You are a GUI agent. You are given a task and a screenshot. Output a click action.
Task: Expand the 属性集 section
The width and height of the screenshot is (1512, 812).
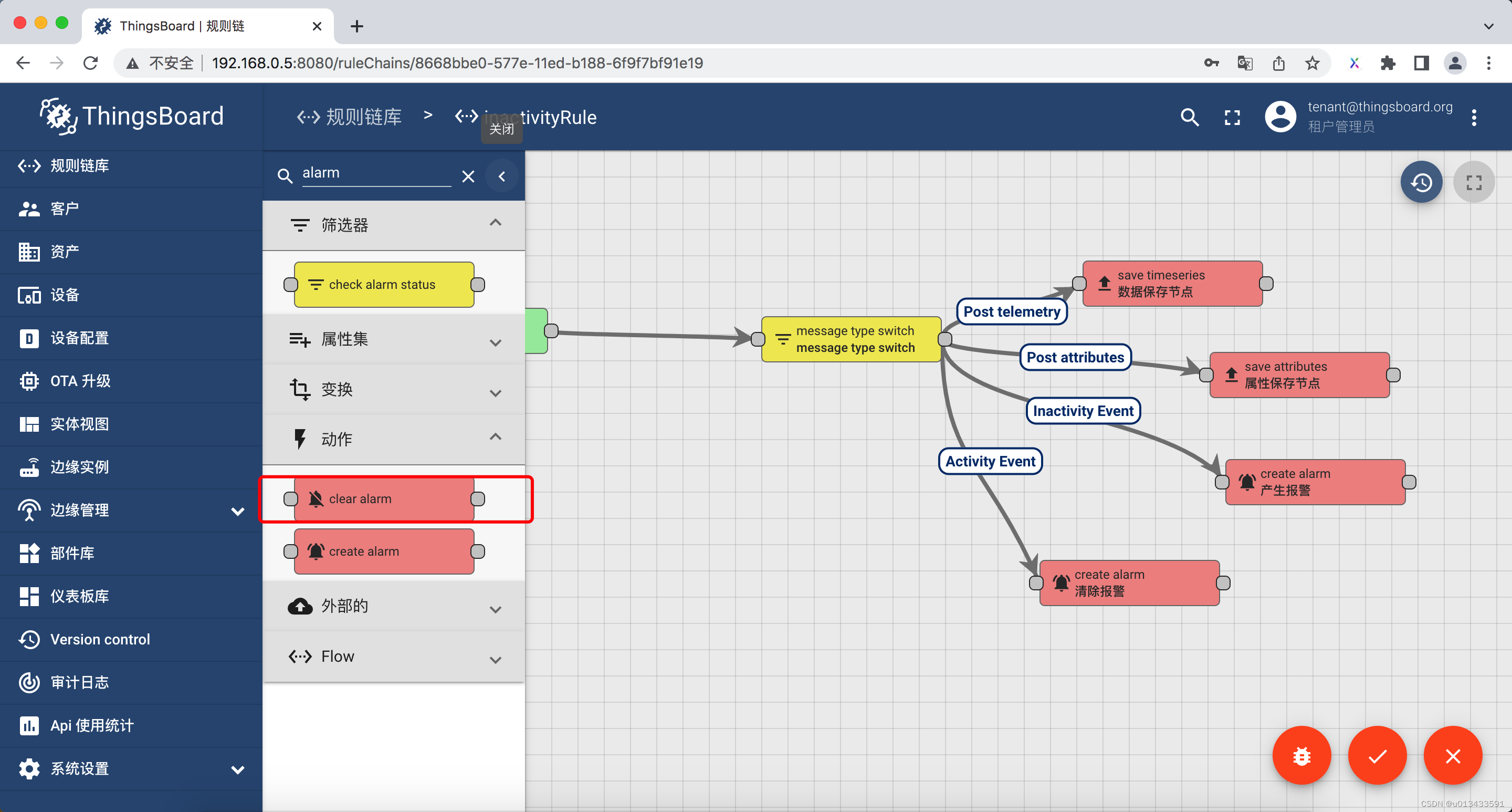click(x=394, y=339)
